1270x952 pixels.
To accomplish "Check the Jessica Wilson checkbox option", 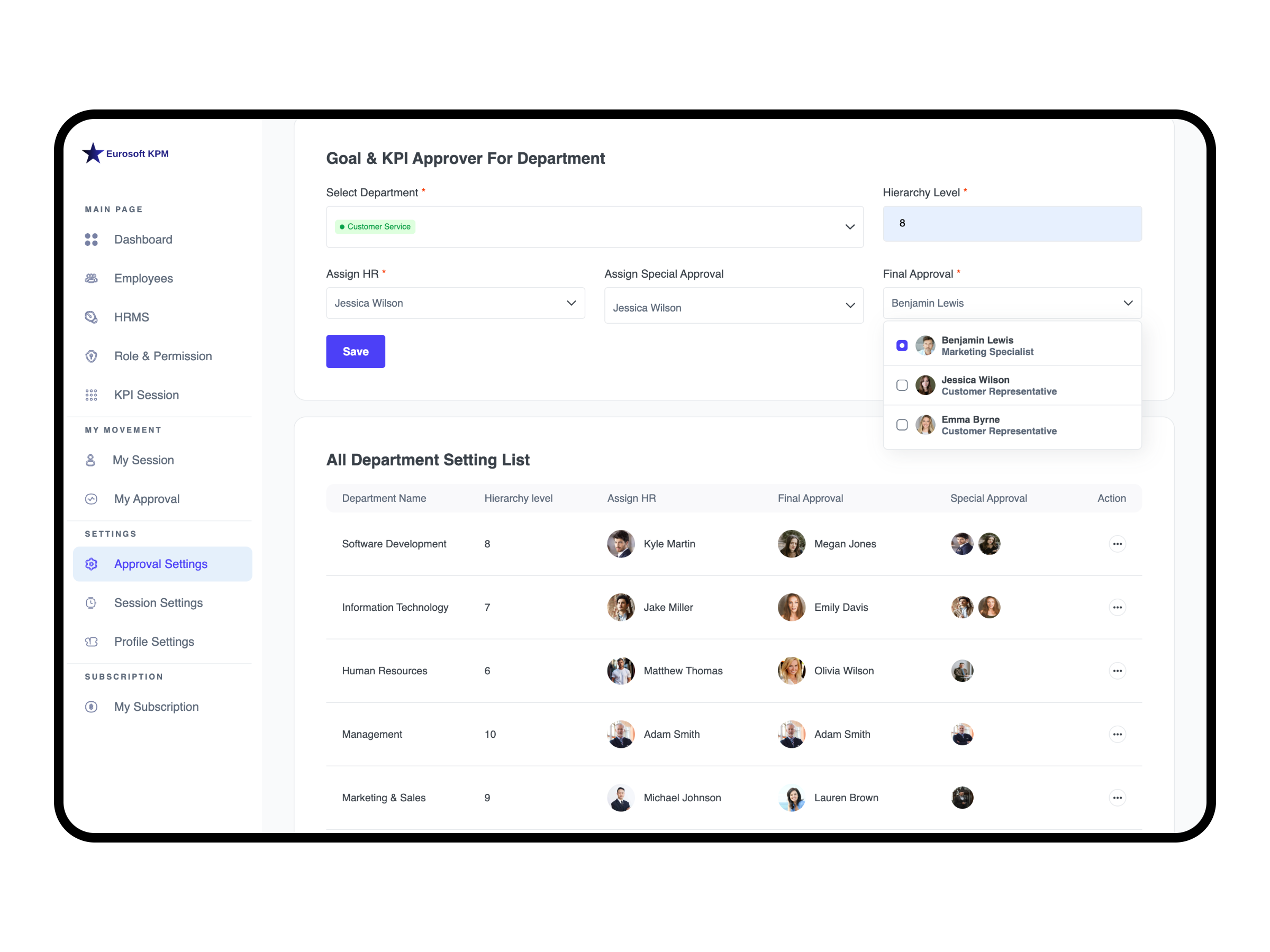I will (902, 385).
